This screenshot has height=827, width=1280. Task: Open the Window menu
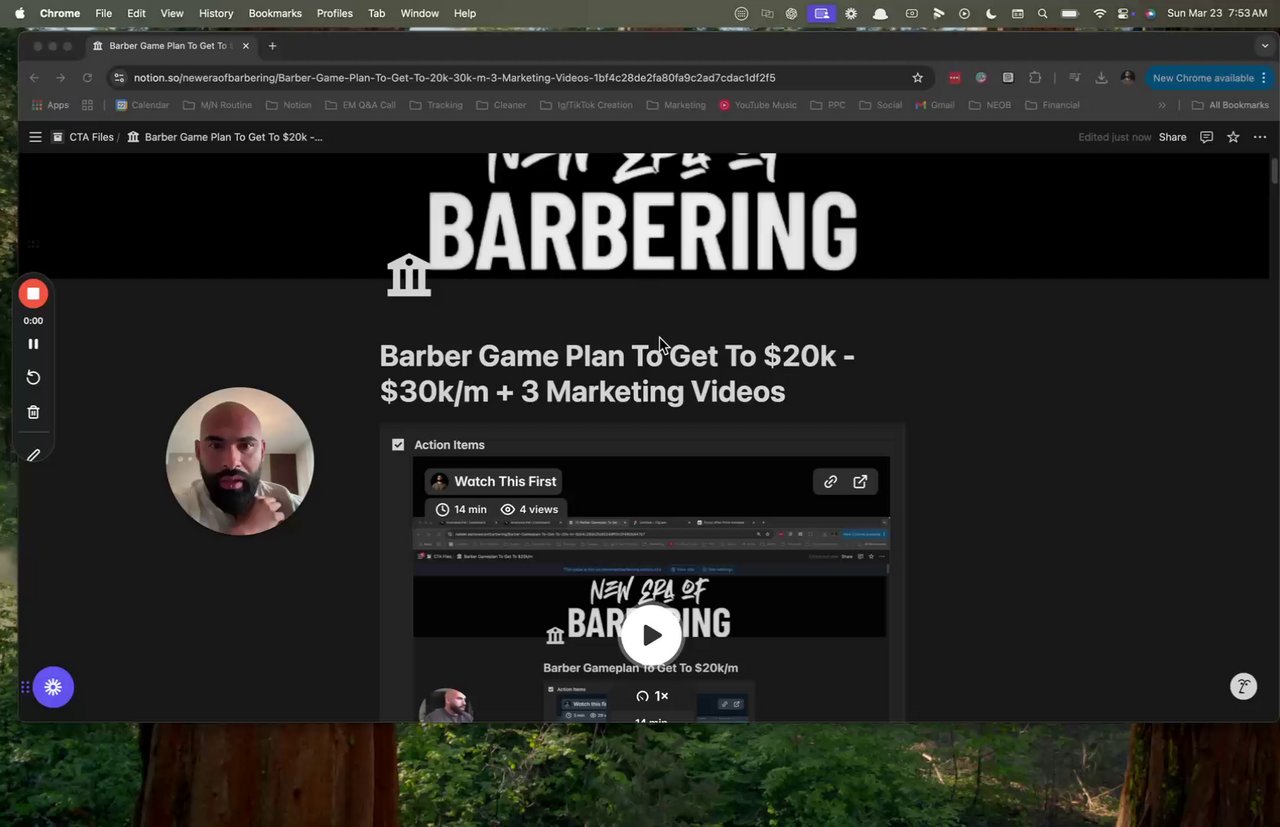(420, 13)
